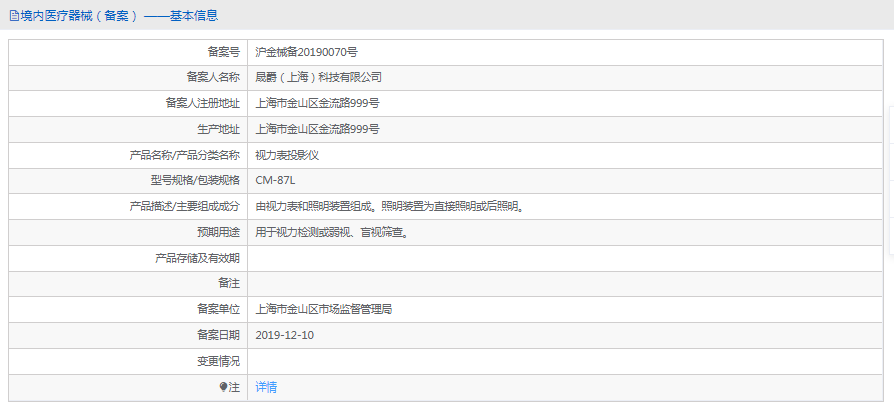
Task: Click the 备案人注册地址 label
Action: pyautogui.click(x=203, y=104)
